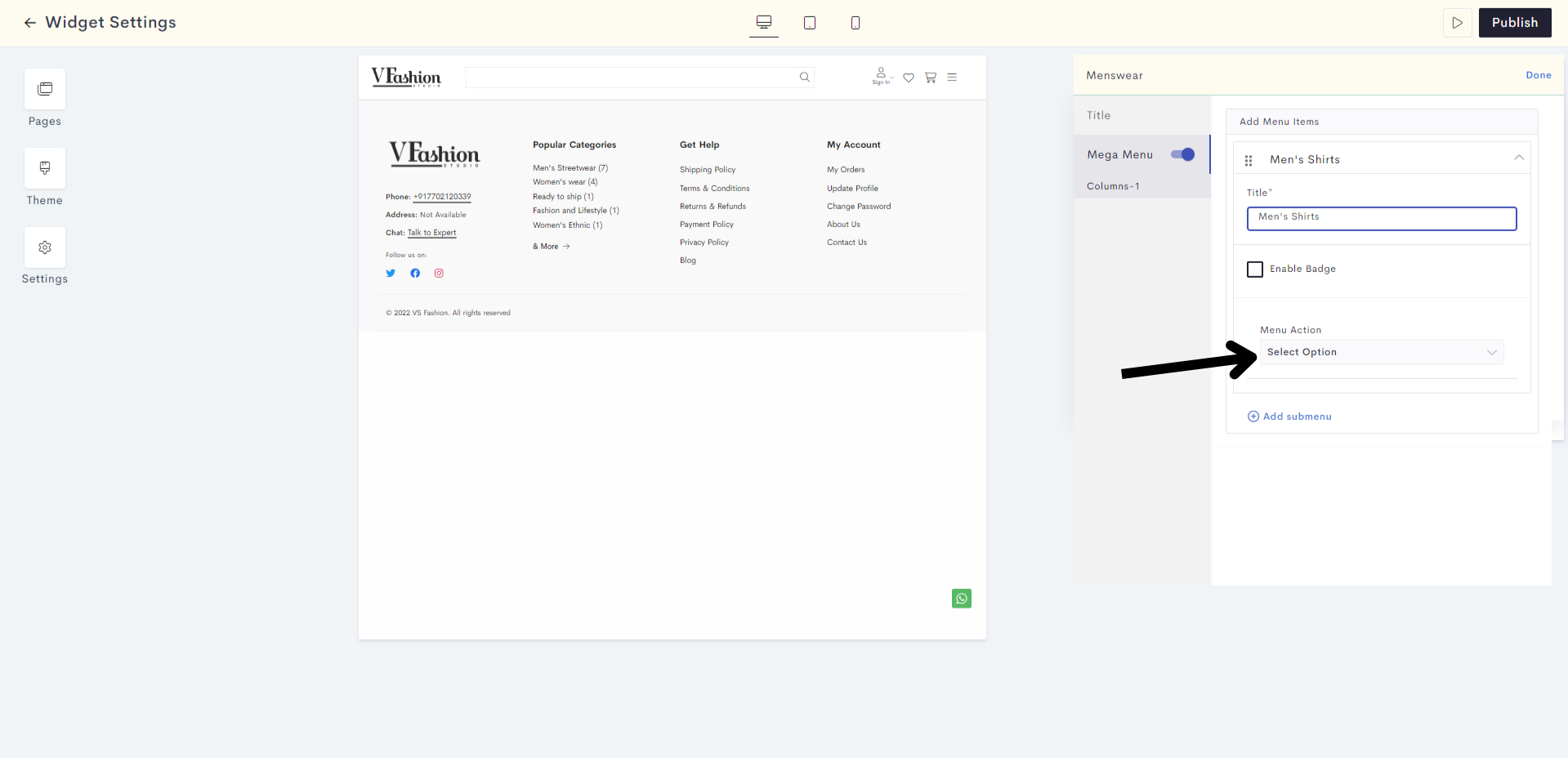The image size is (1568, 758).
Task: Open the Shipping Policy link
Action: click(708, 170)
